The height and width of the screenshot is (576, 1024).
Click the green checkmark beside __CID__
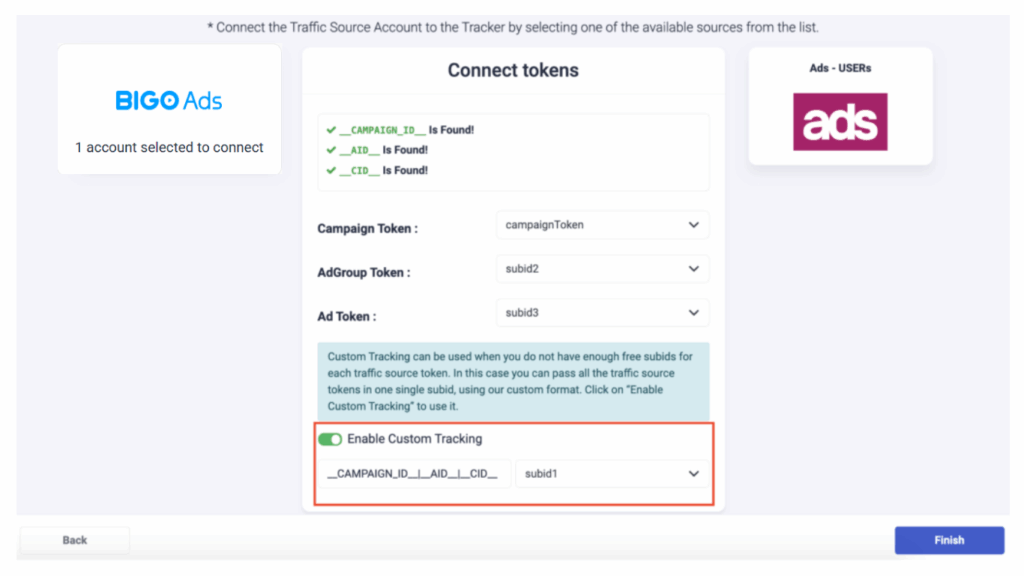[x=331, y=170]
